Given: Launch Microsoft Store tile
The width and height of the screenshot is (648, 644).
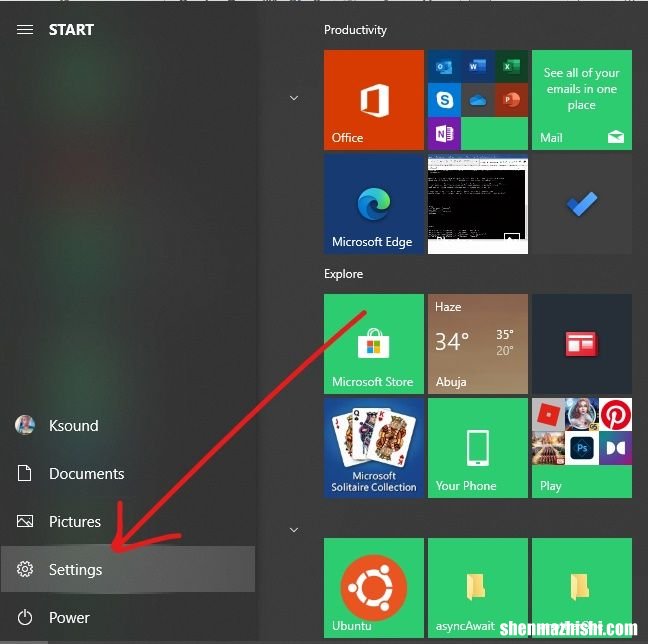Looking at the screenshot, I should coord(374,344).
